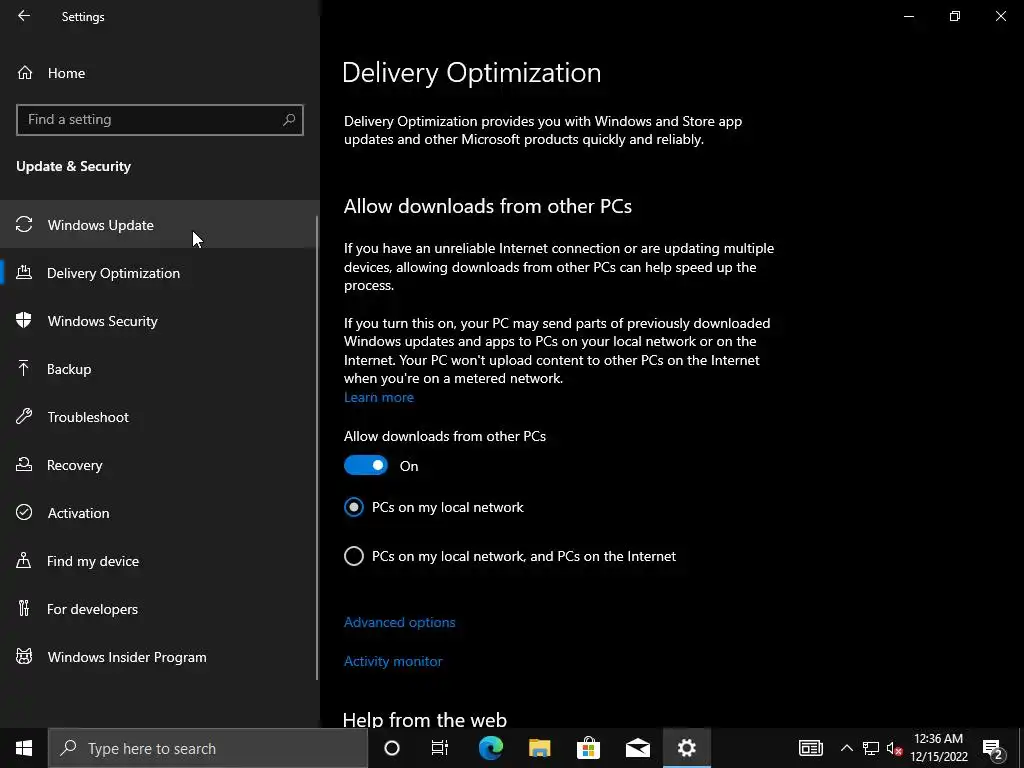This screenshot has height=768, width=1024.
Task: Select PCs on my local network radio
Action: click(x=354, y=507)
